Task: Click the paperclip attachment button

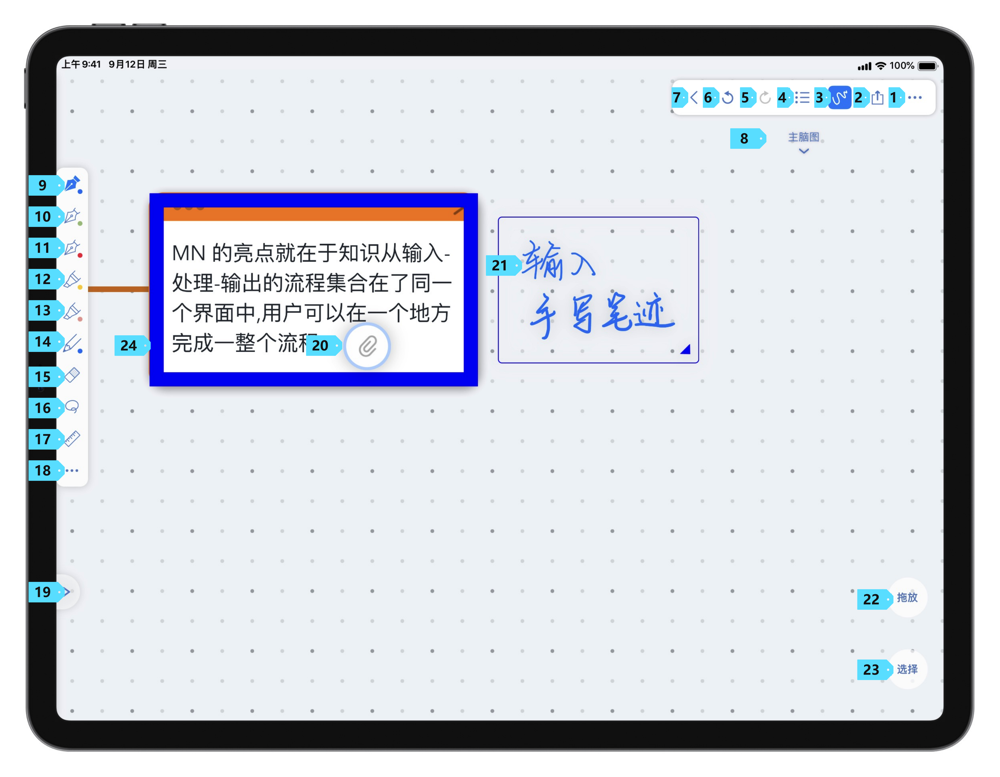Action: [367, 346]
